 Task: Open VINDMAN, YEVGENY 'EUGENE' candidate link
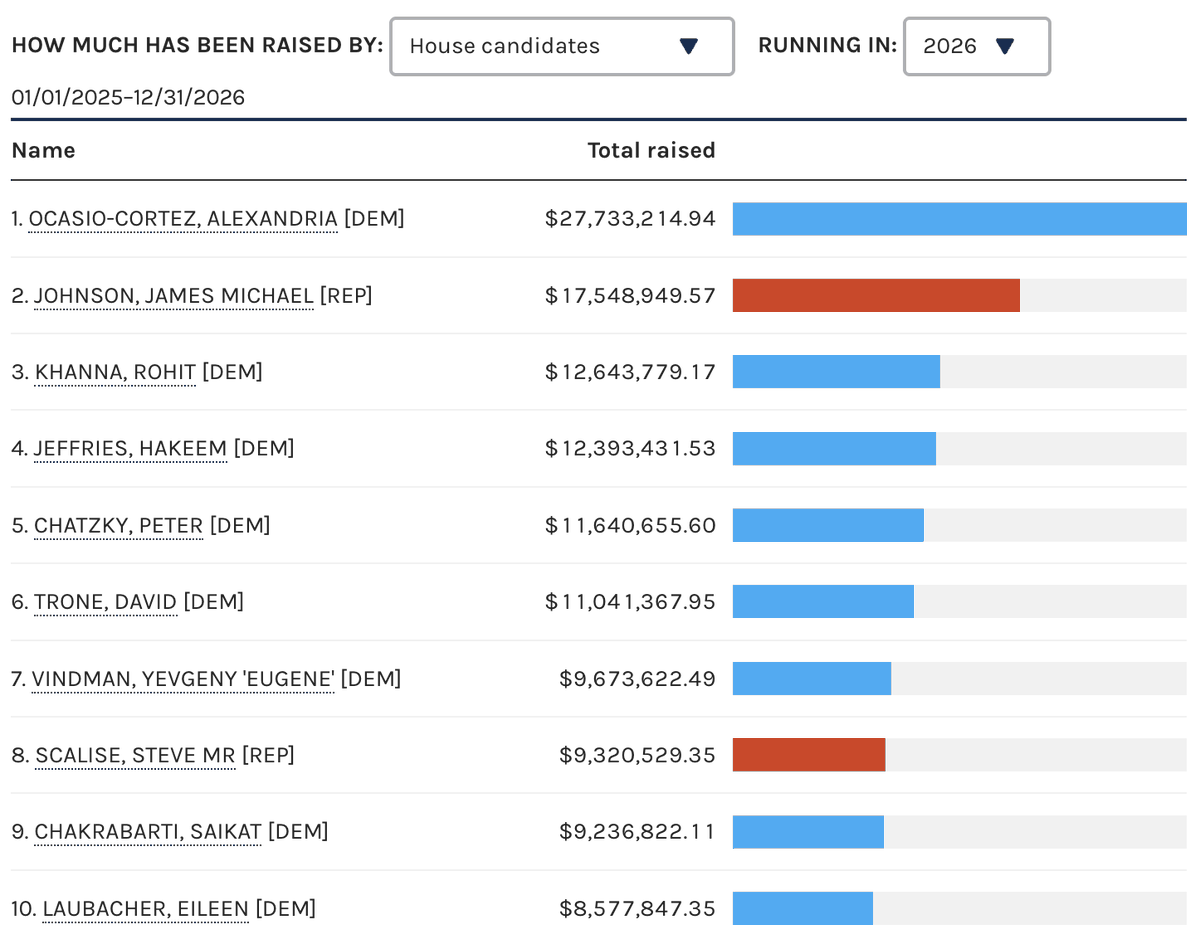(x=183, y=679)
